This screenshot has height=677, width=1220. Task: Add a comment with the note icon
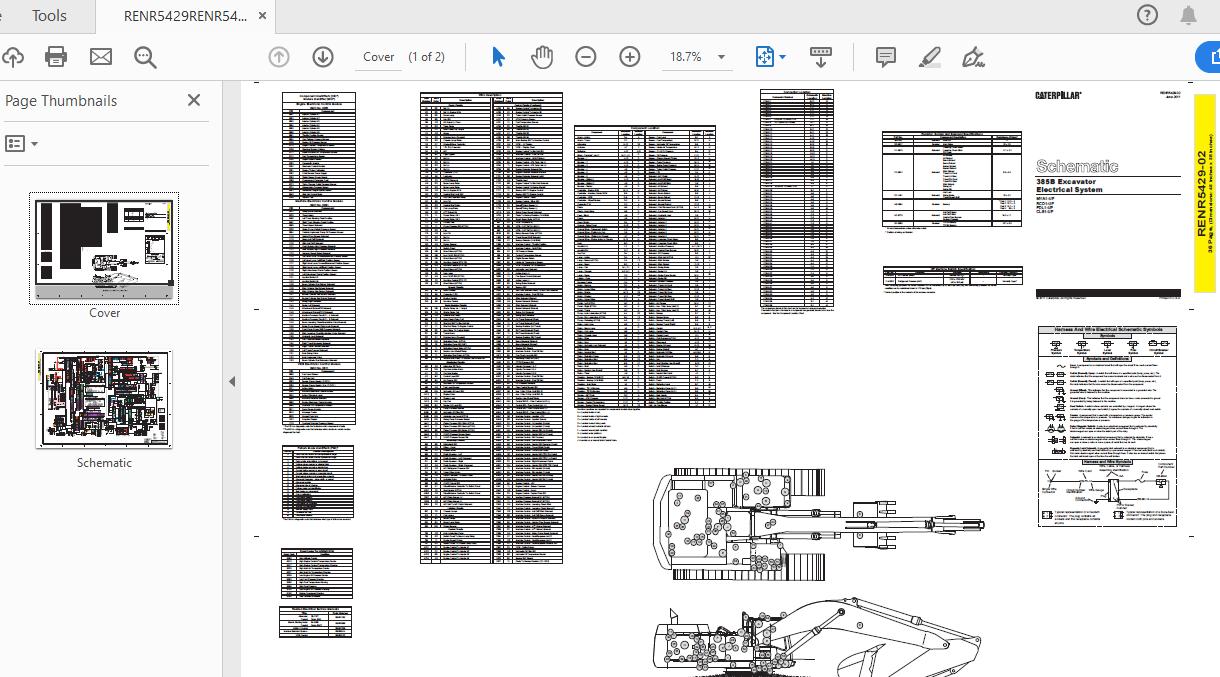point(885,57)
